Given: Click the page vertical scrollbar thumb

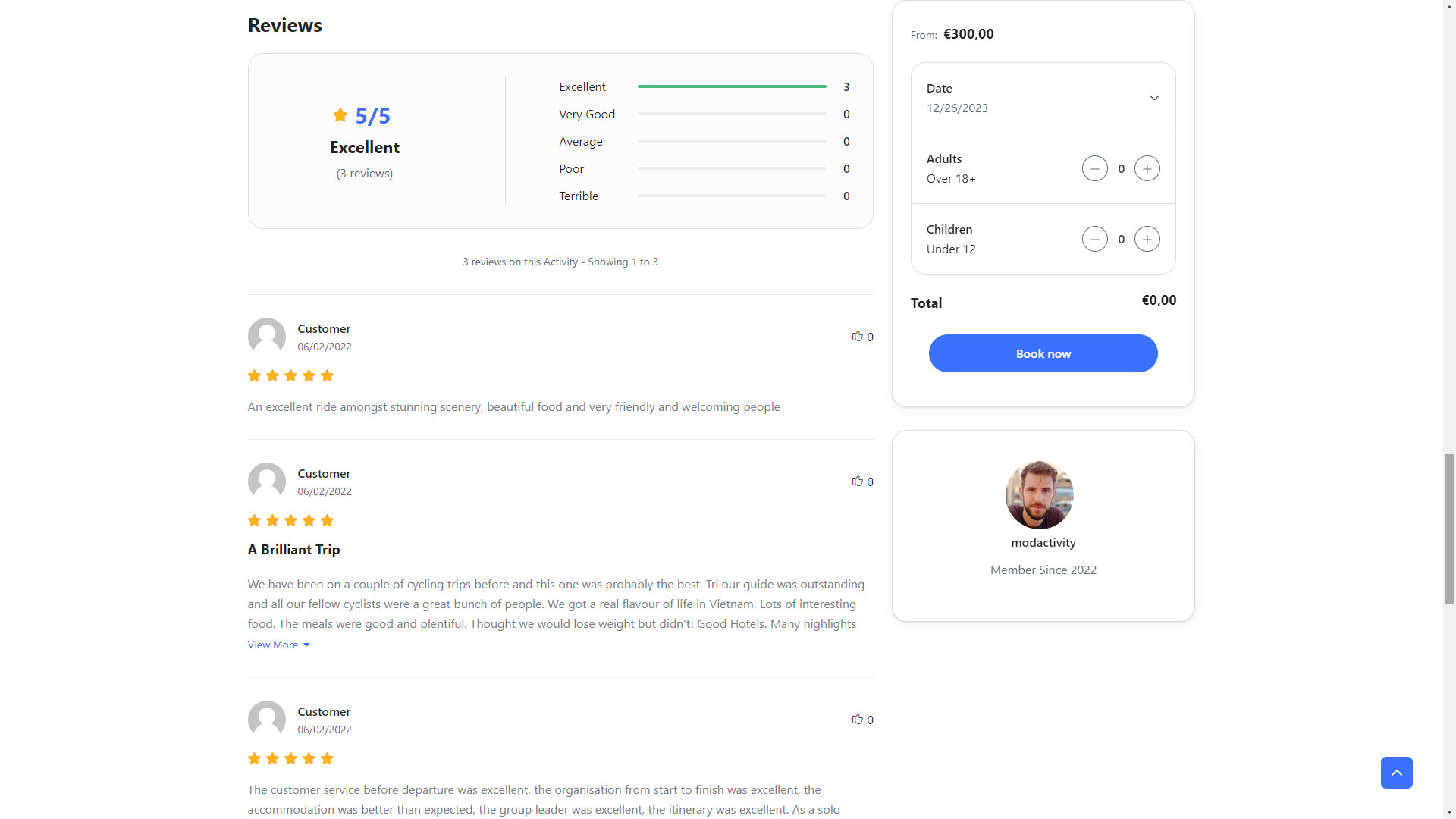Looking at the screenshot, I should coord(1449,529).
